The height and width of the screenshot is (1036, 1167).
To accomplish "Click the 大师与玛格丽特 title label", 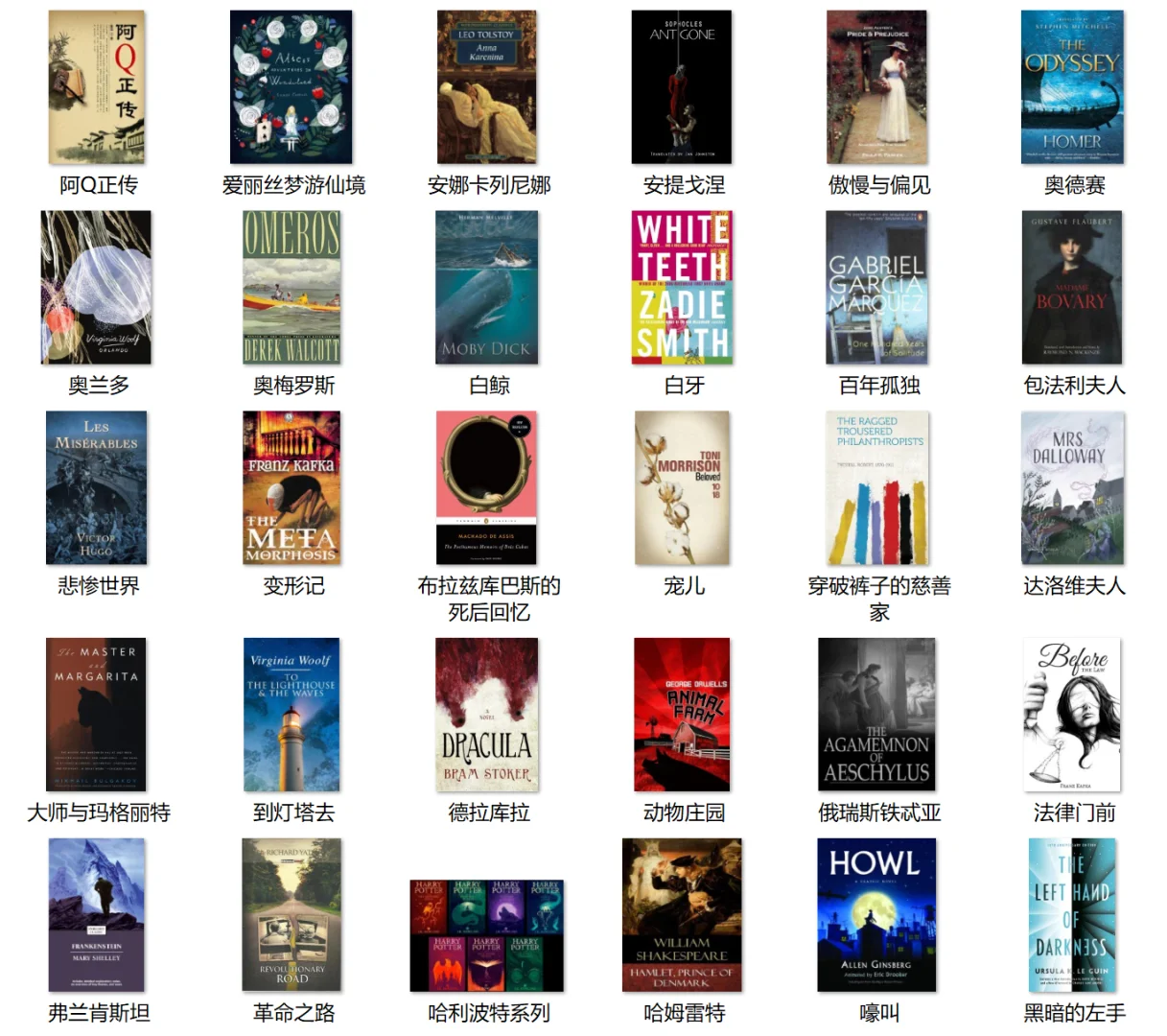I will point(98,812).
